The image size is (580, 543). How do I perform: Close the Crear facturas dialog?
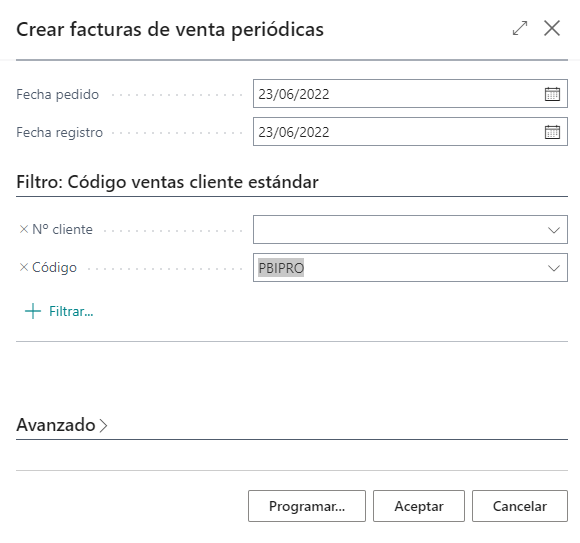click(x=552, y=28)
